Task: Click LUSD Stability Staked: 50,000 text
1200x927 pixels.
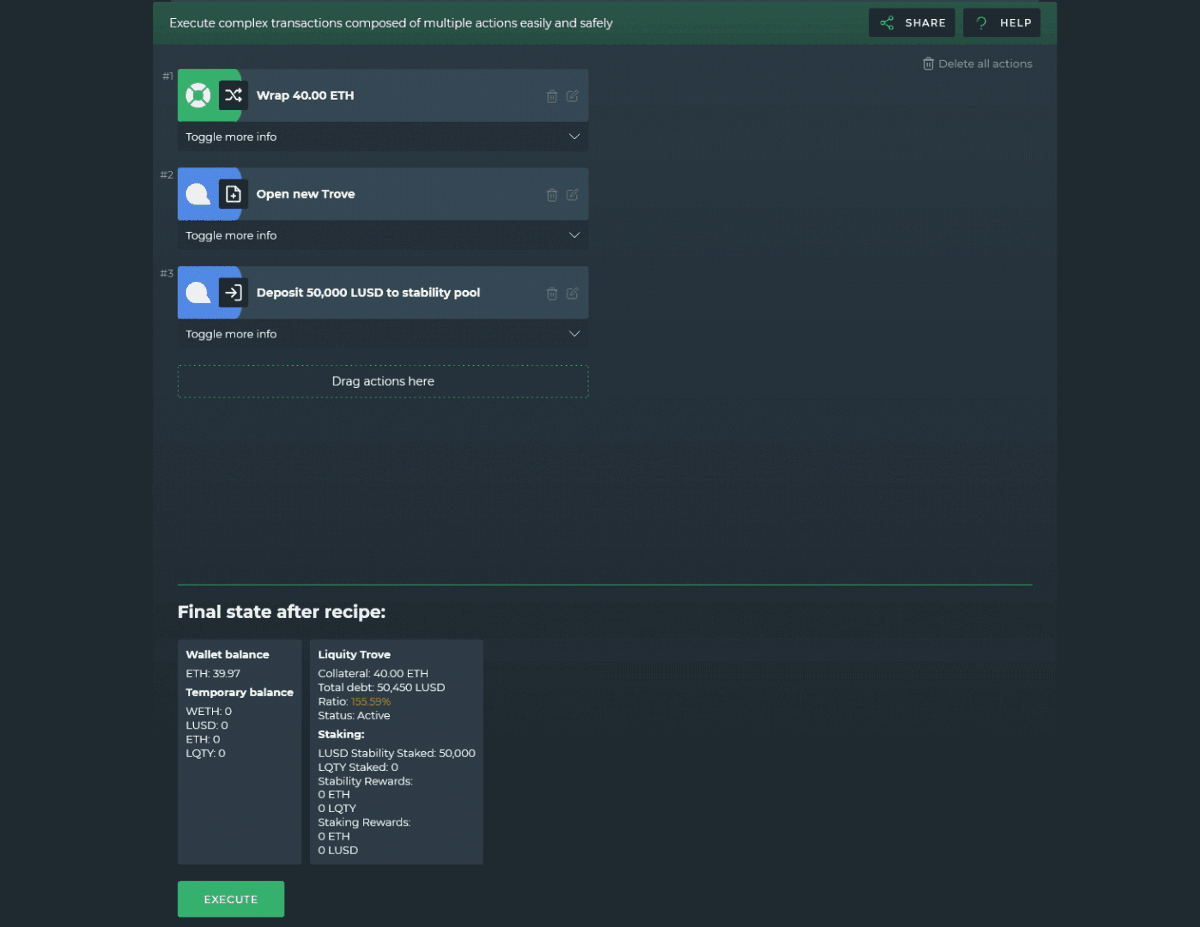Action: (x=397, y=754)
